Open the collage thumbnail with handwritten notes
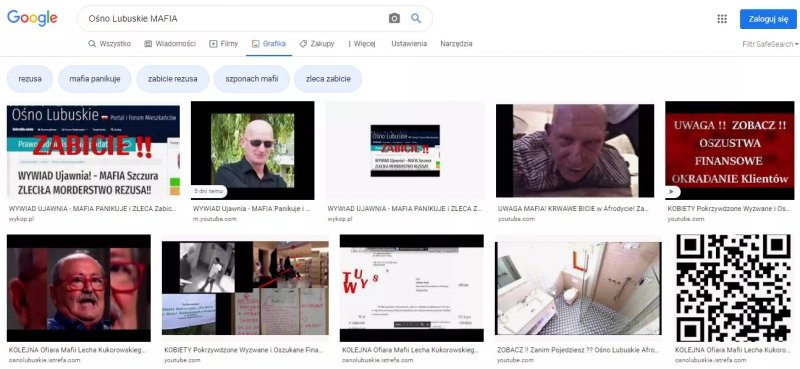The height and width of the screenshot is (369, 800). 245,288
